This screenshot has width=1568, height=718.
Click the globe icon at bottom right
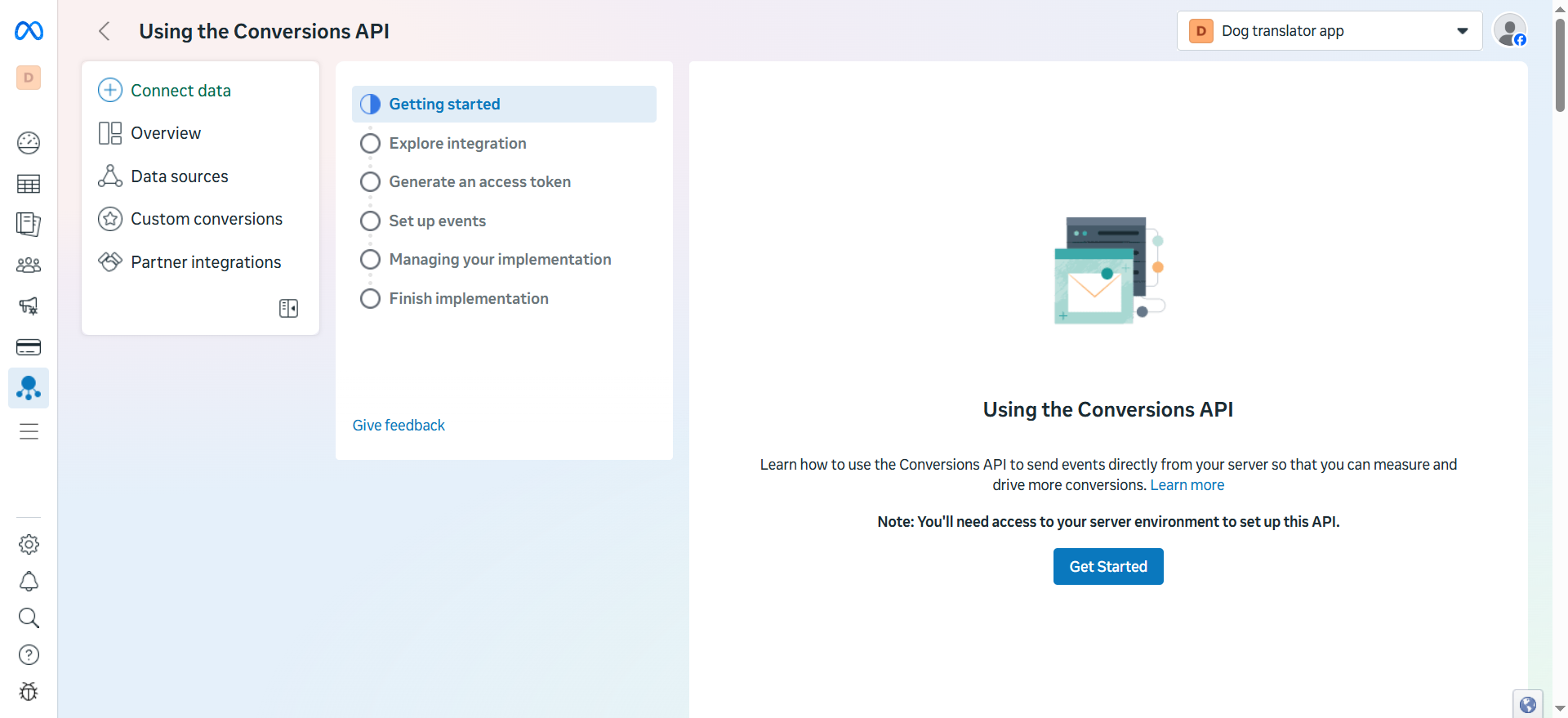(1528, 704)
